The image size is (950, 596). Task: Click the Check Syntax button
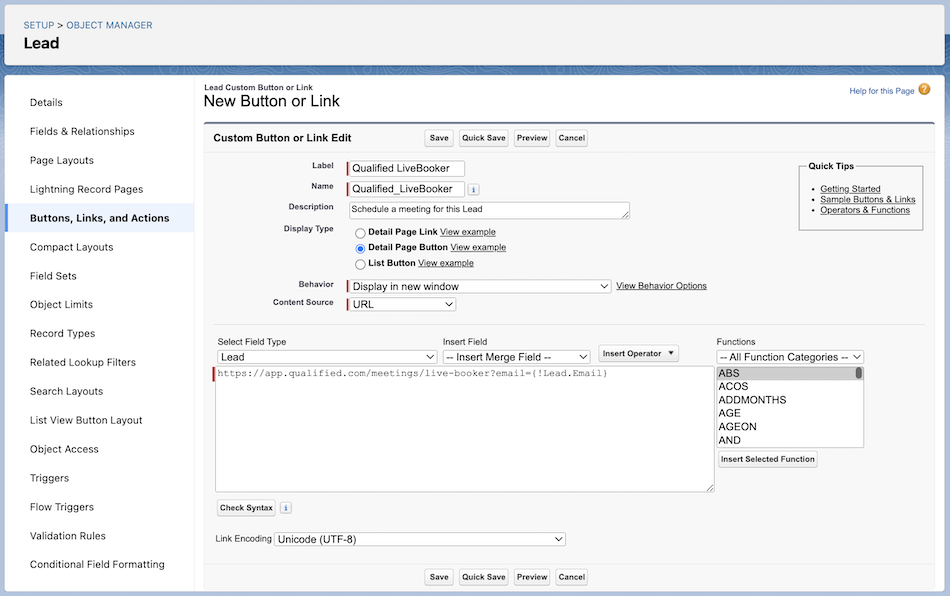pos(246,508)
